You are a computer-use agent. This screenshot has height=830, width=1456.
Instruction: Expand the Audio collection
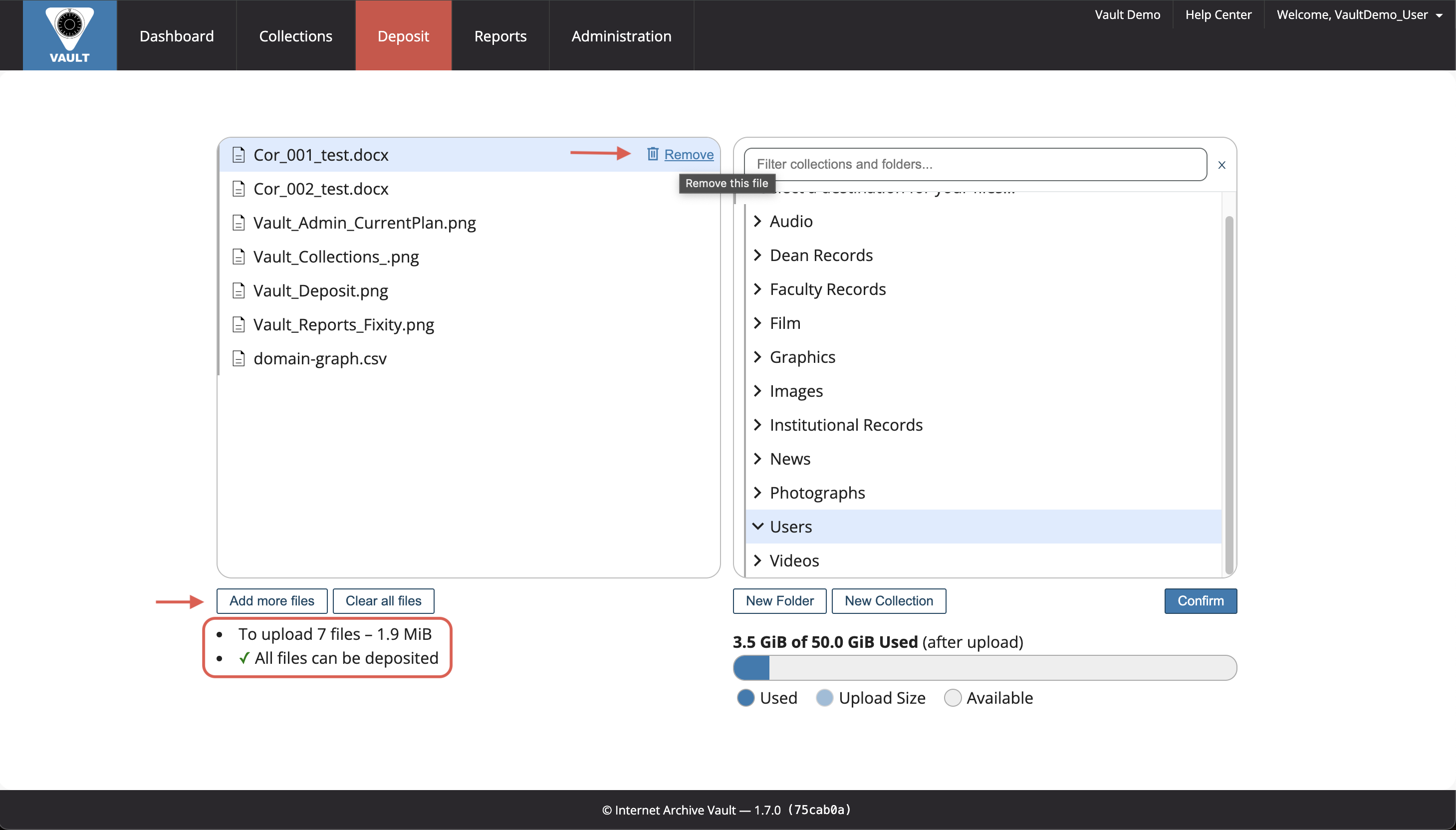click(x=757, y=221)
